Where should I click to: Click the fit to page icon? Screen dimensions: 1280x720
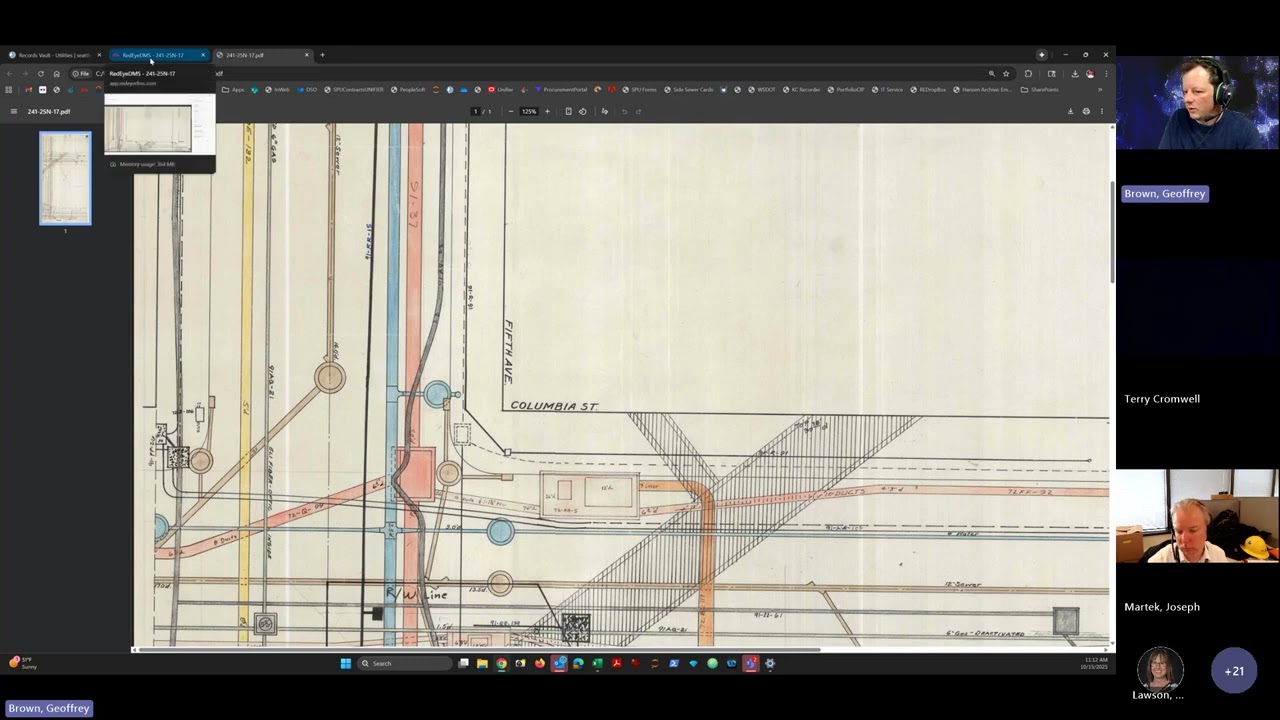(x=568, y=111)
